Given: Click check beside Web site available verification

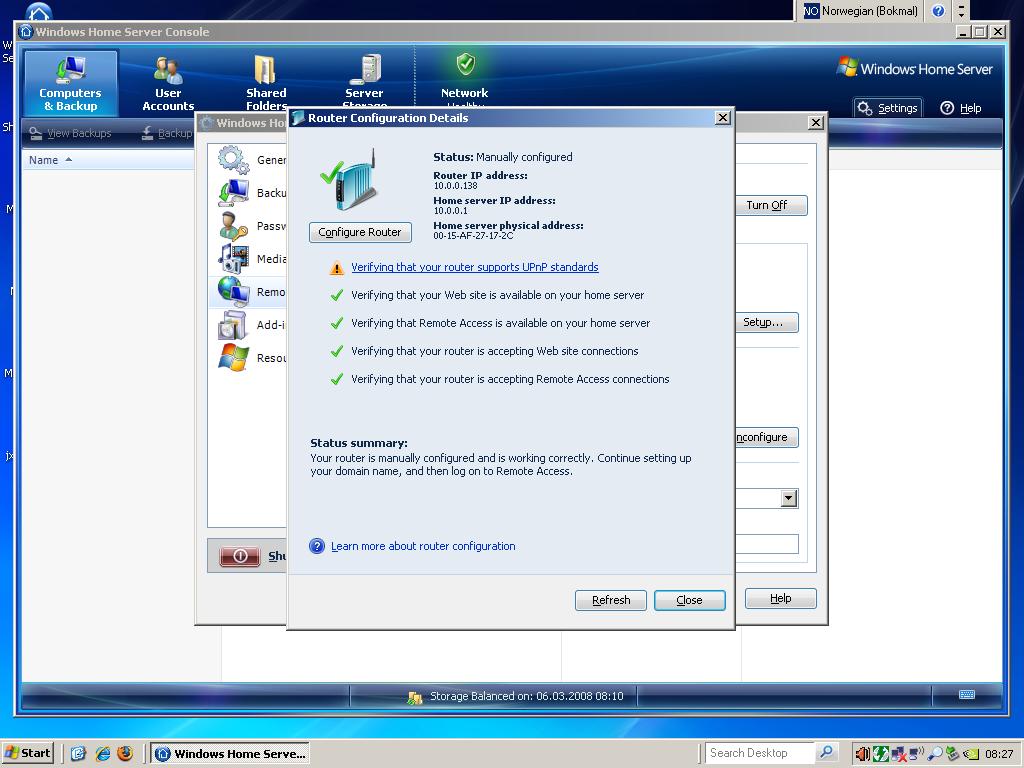Looking at the screenshot, I should pyautogui.click(x=337, y=295).
